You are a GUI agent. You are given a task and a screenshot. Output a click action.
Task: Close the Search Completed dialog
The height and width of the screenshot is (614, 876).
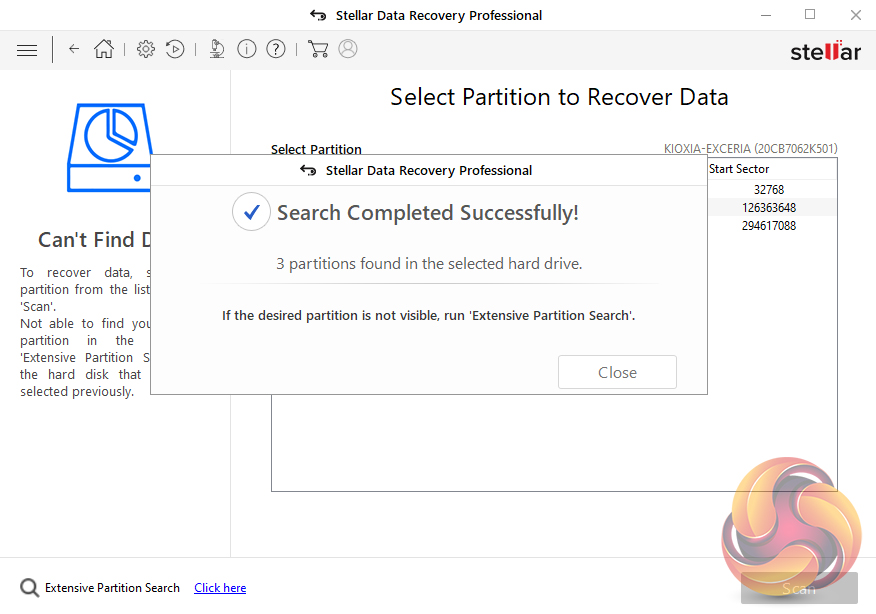[x=617, y=372]
